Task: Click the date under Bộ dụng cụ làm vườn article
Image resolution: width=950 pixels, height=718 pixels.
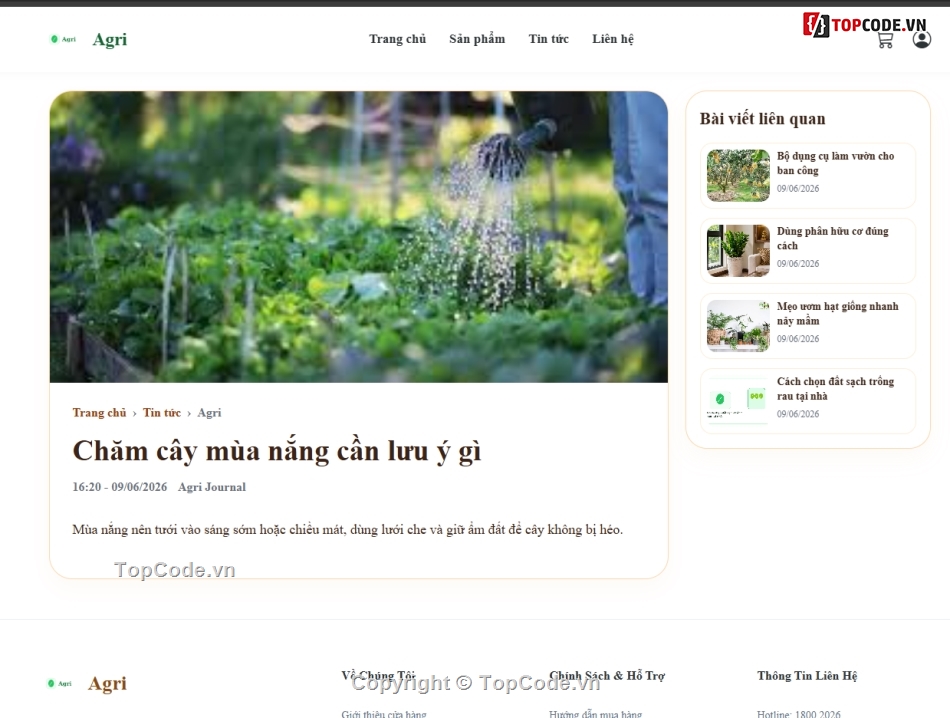Action: pos(798,188)
